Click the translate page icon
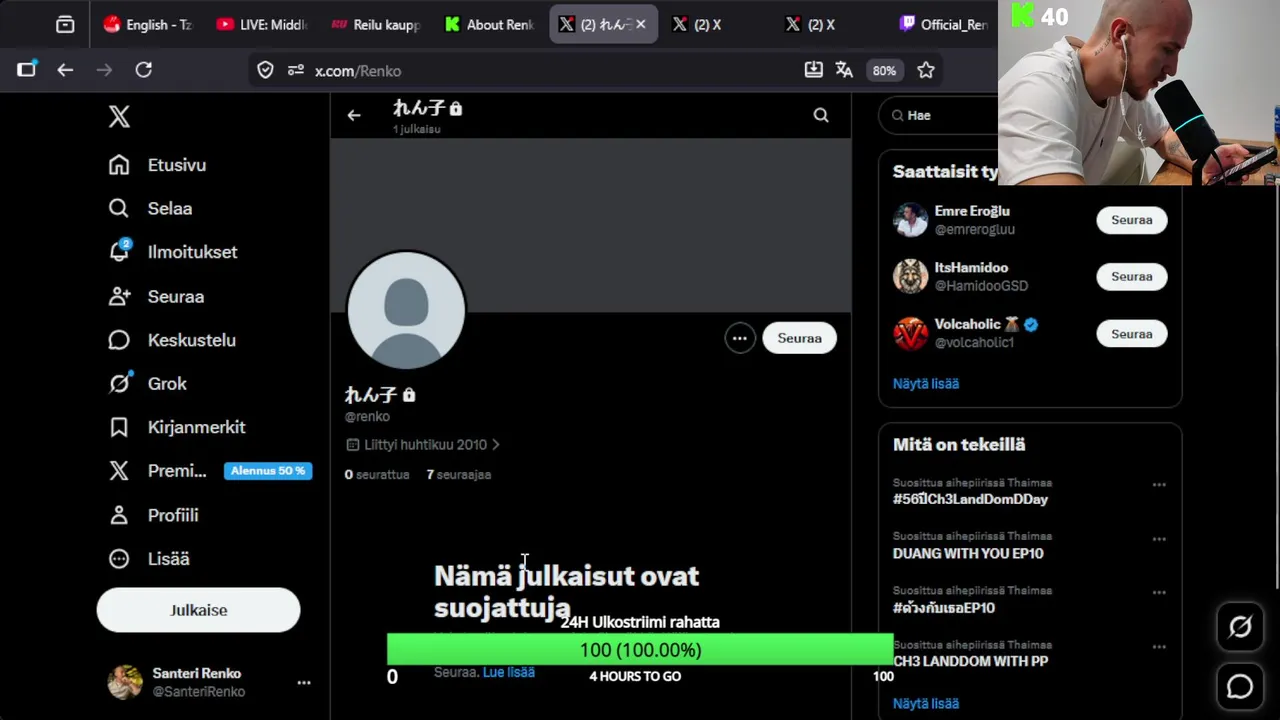 point(844,70)
